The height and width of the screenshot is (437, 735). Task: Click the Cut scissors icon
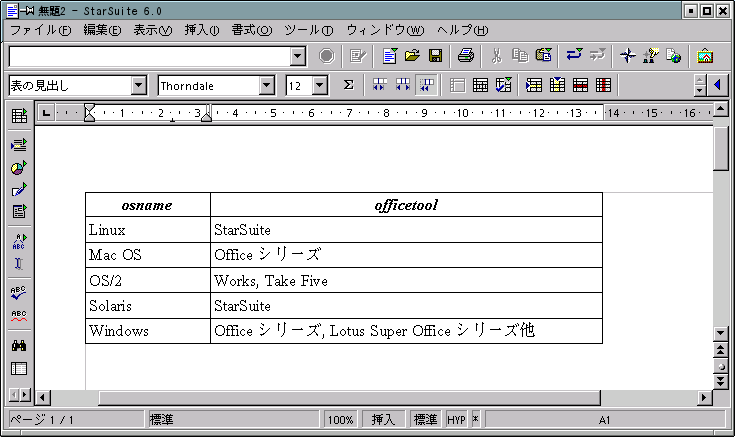coord(496,56)
